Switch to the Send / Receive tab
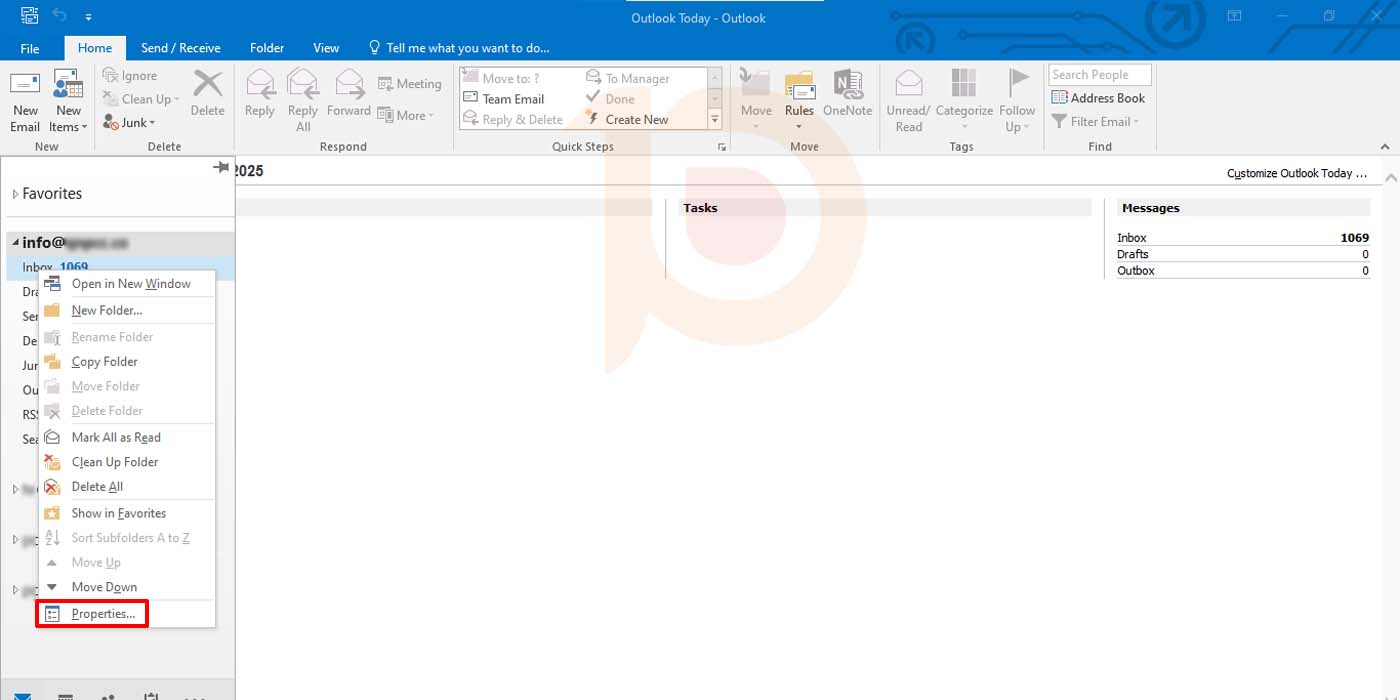Viewport: 1400px width, 700px height. coord(180,48)
